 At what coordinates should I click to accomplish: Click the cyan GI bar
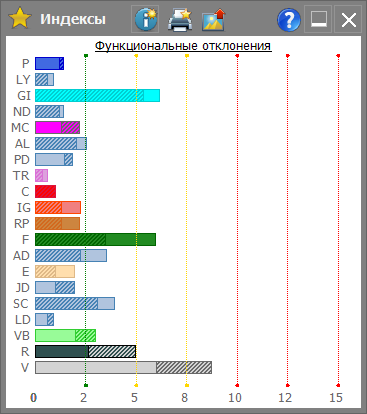(x=97, y=95)
